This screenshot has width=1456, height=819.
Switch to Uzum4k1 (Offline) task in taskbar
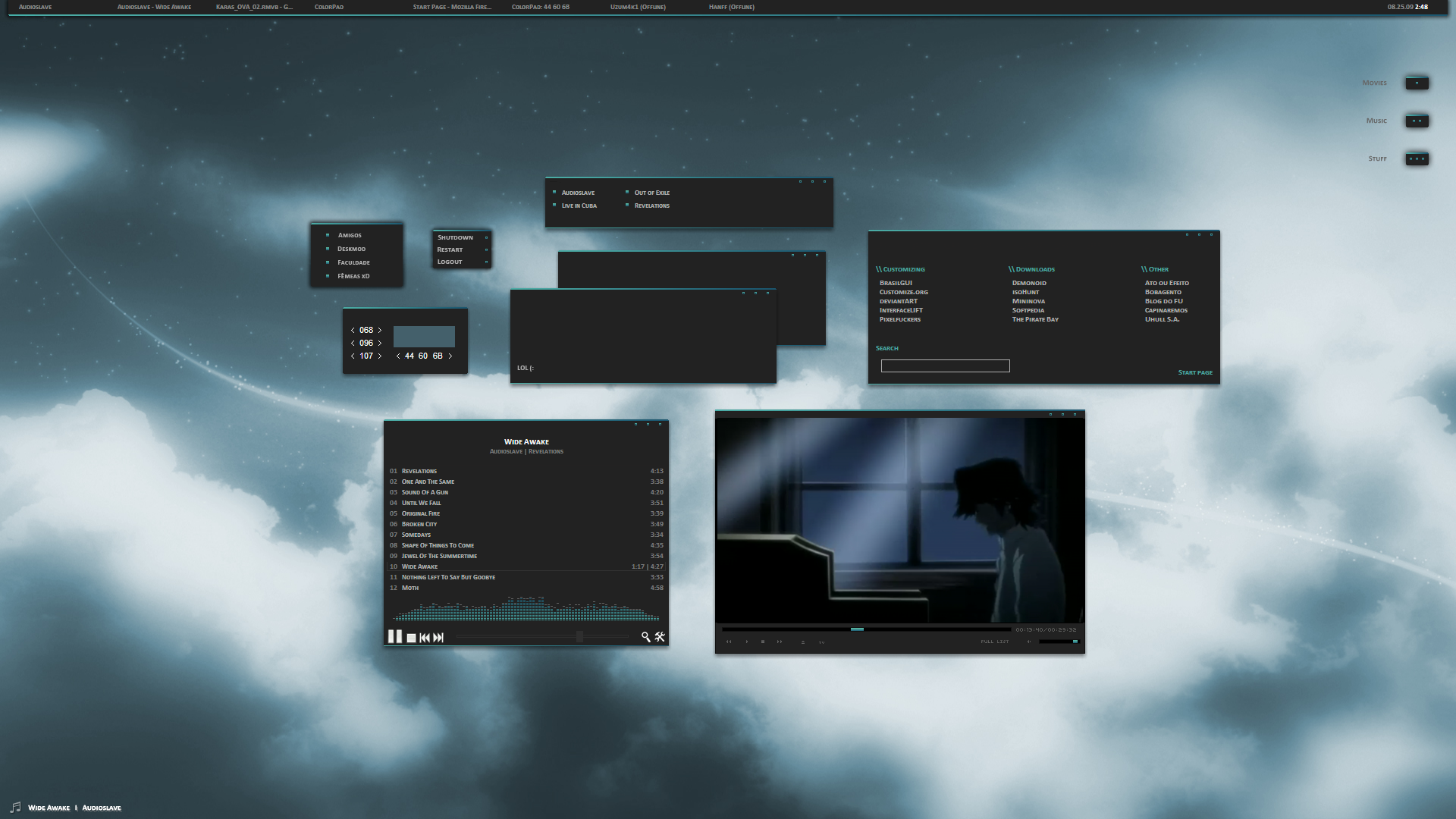coord(638,7)
